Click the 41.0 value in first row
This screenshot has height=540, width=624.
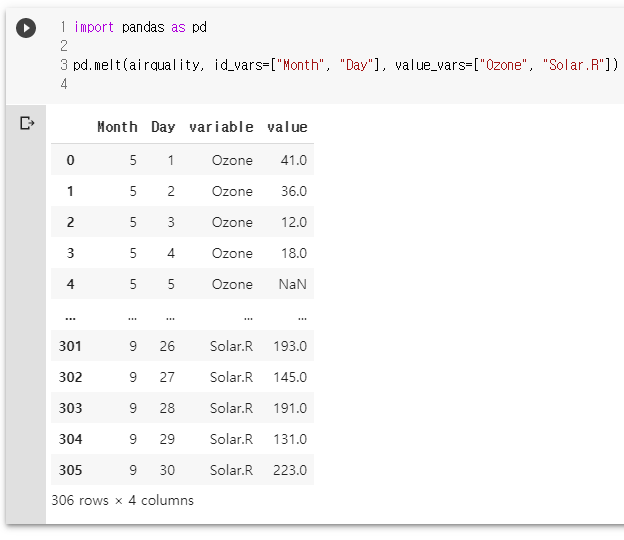pos(294,160)
